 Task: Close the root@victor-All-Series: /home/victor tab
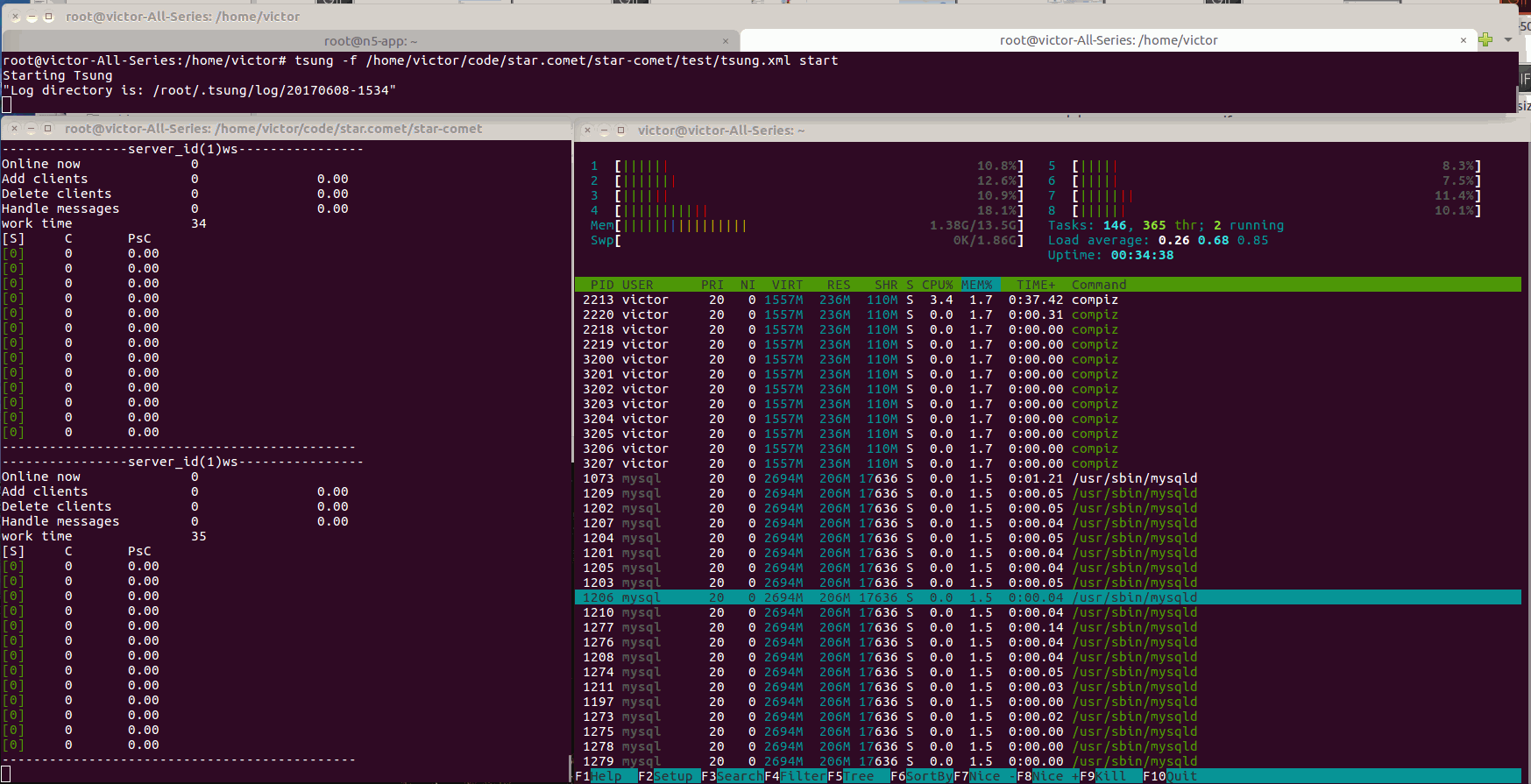coord(1463,40)
